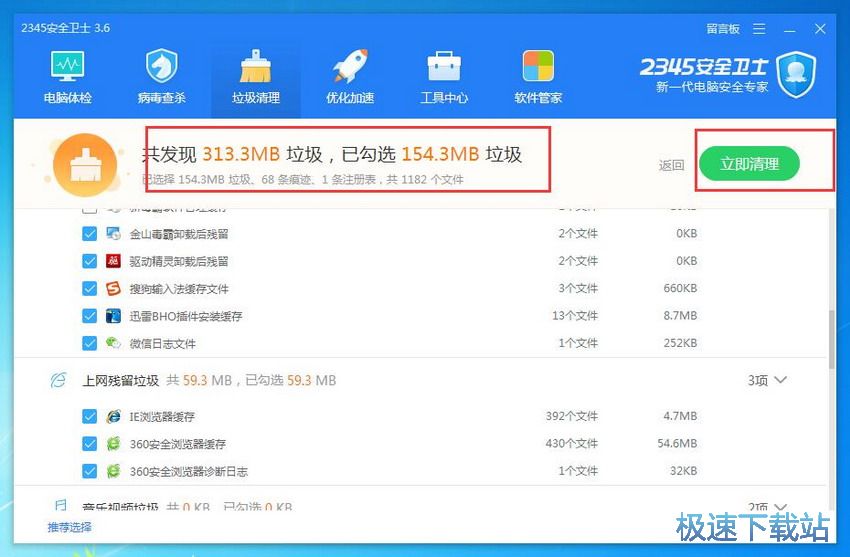850x557 pixels.
Task: Click the 搜狗输入法缓存文件 icon
Action: pos(113,288)
